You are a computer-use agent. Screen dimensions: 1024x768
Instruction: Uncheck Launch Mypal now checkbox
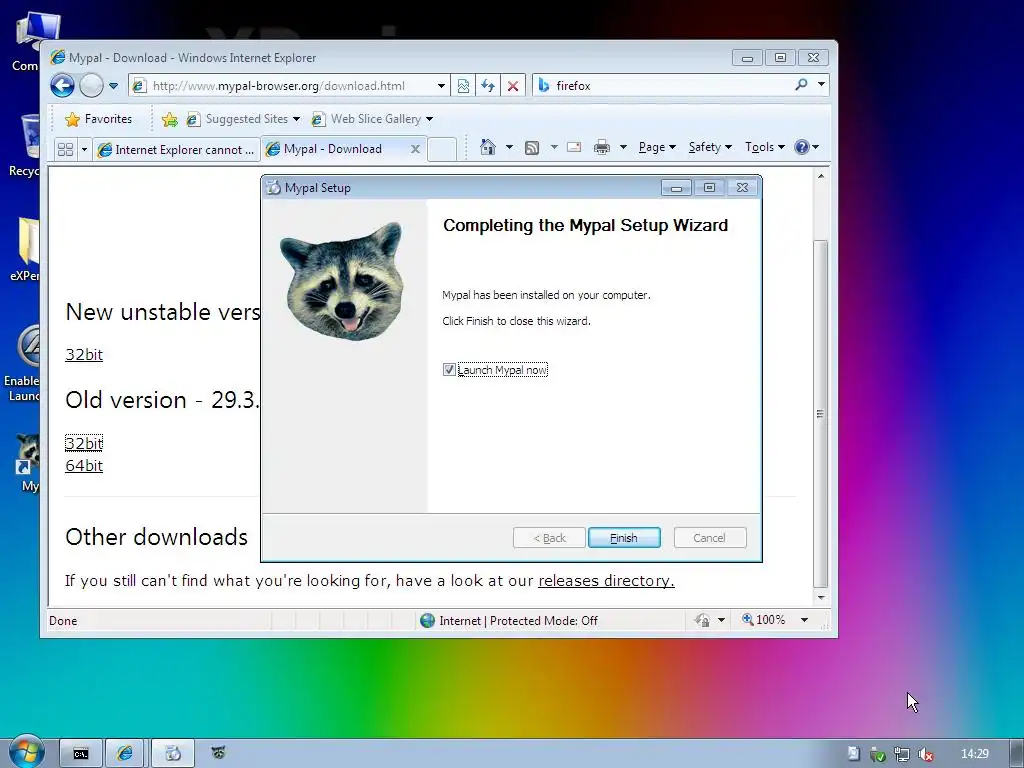(x=449, y=370)
